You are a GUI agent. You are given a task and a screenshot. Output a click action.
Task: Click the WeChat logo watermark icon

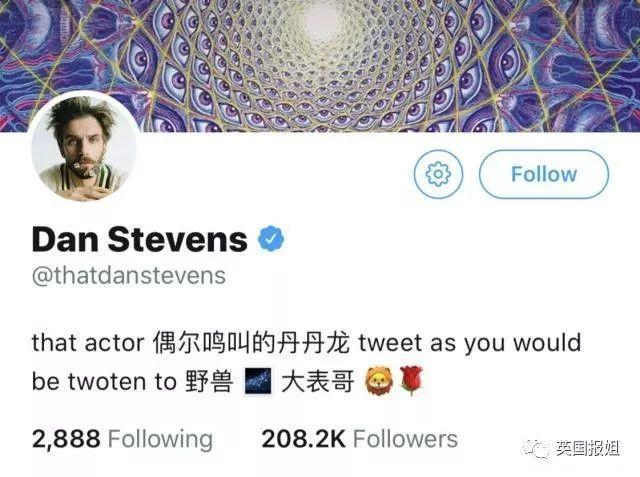(x=537, y=448)
